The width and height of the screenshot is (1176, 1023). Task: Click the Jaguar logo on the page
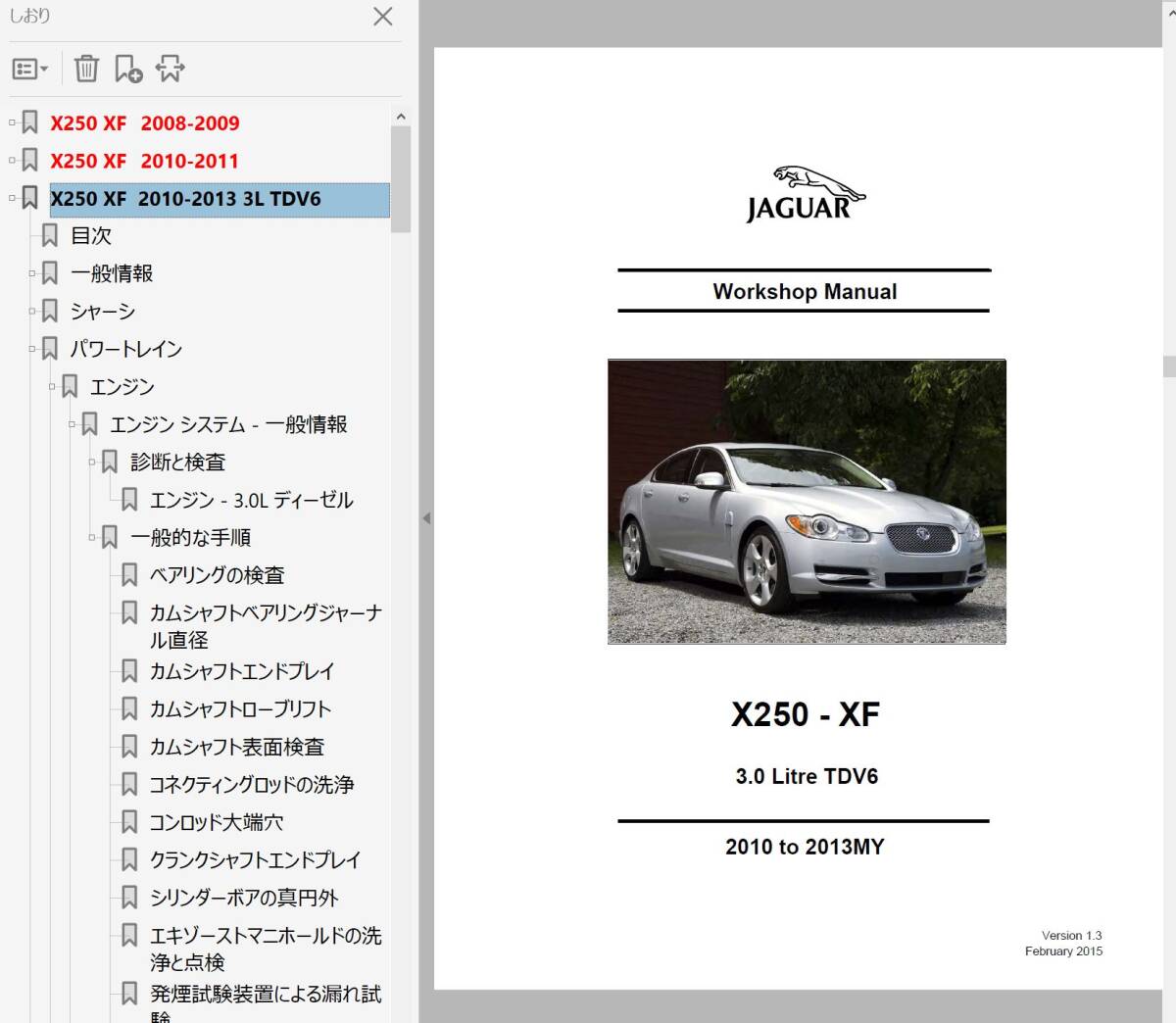[x=806, y=194]
